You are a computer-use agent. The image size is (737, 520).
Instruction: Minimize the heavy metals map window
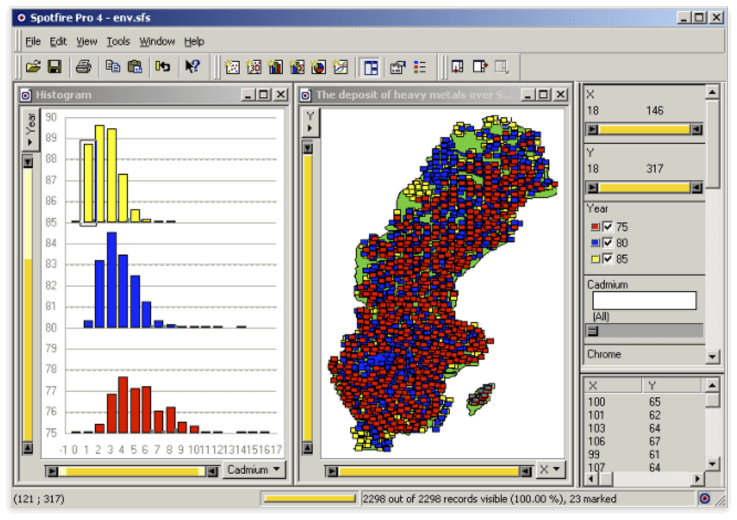point(528,95)
